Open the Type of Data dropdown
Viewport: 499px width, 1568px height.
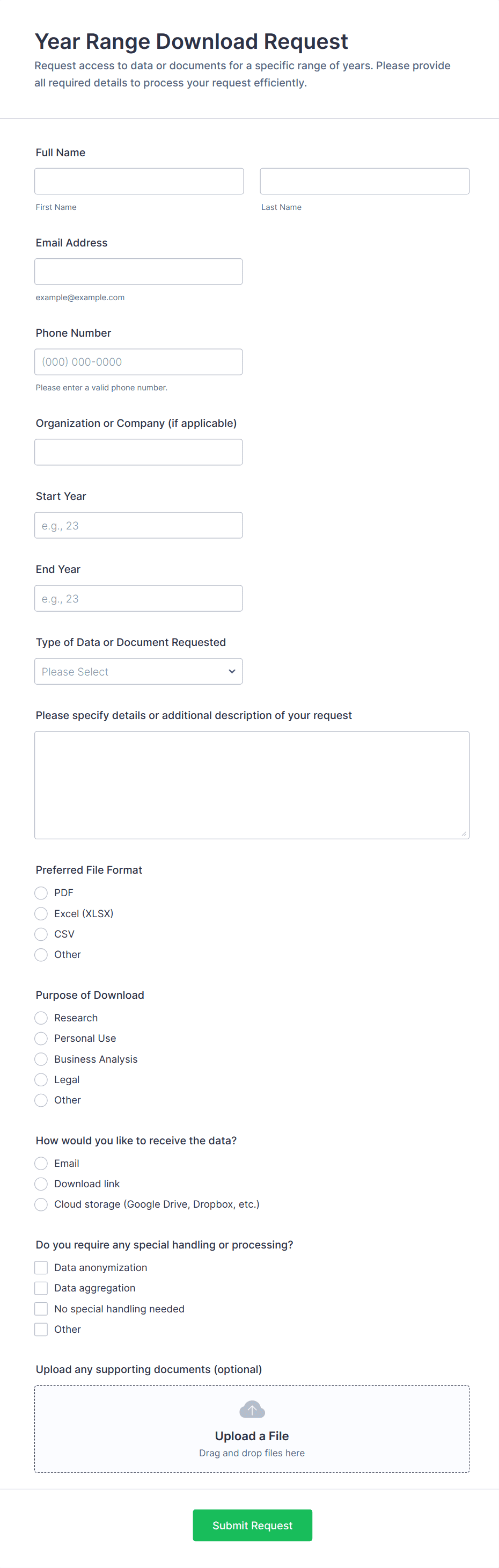[138, 671]
